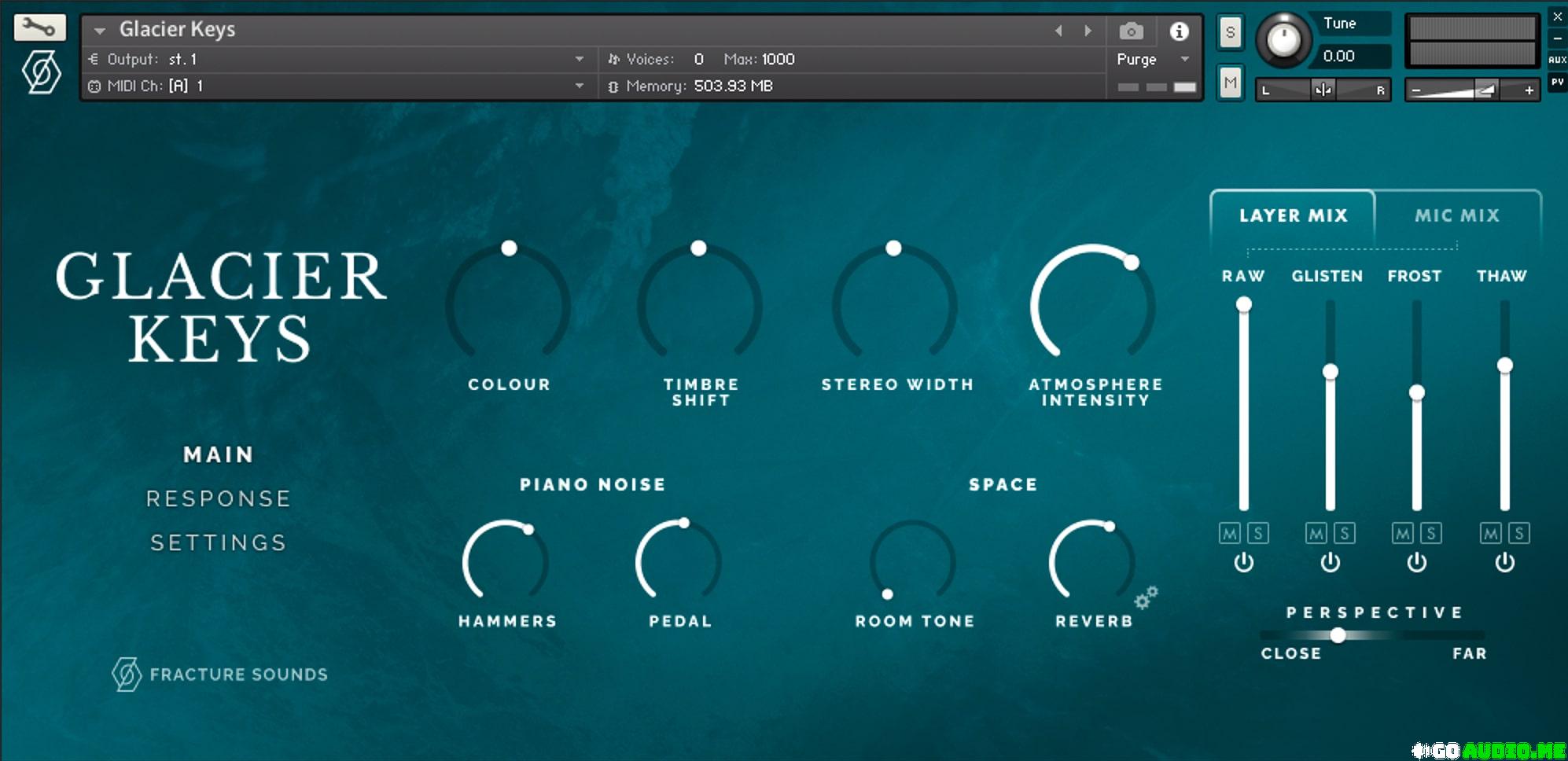Open the Output st. 1 dropdown

point(580,59)
